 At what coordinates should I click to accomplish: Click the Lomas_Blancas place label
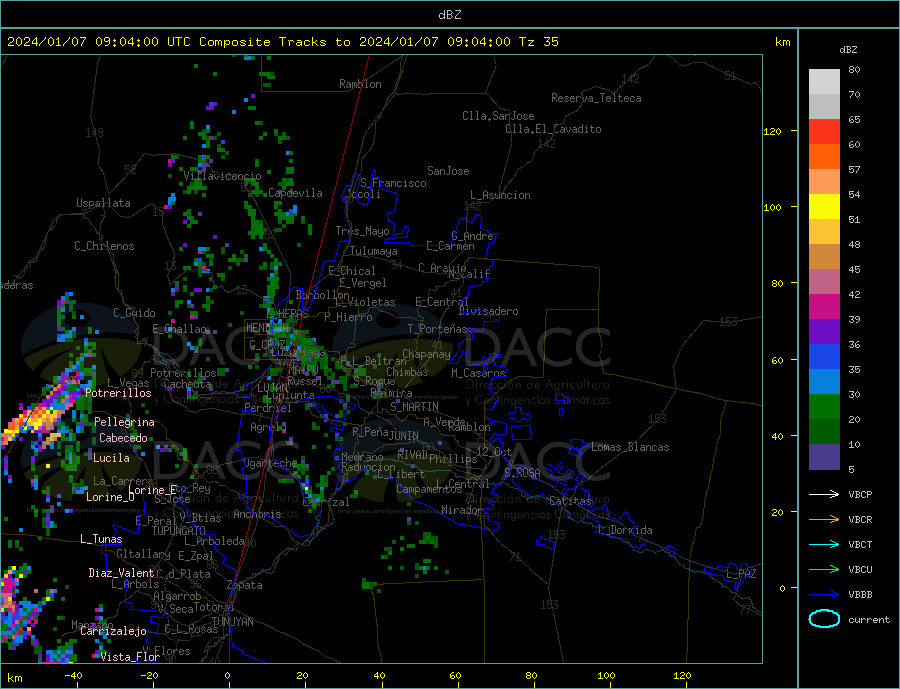click(x=630, y=447)
